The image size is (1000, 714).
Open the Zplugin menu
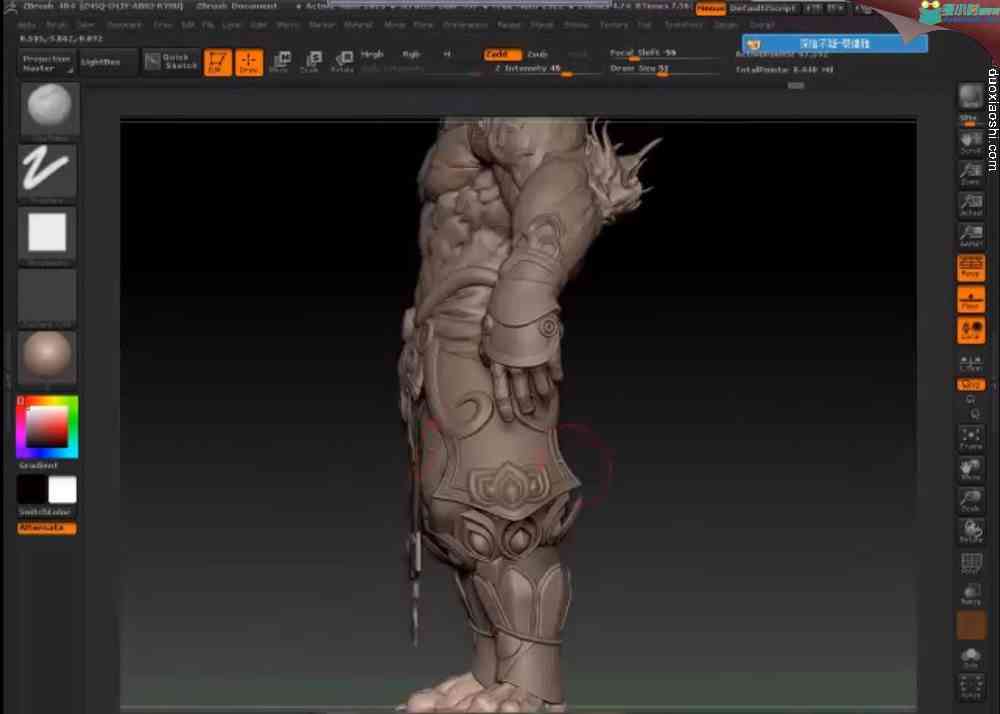click(726, 25)
